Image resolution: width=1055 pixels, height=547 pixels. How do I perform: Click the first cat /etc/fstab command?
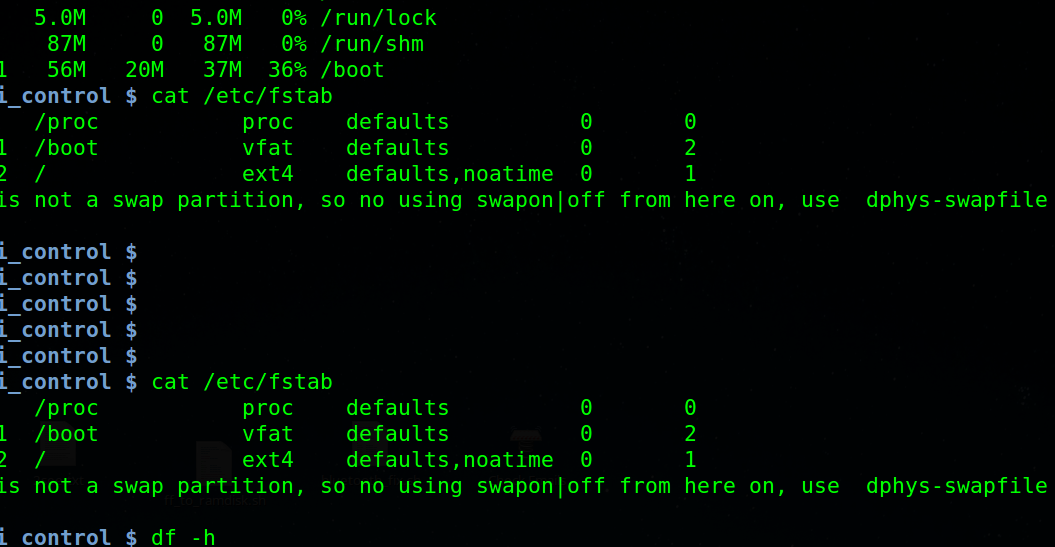pos(242,96)
